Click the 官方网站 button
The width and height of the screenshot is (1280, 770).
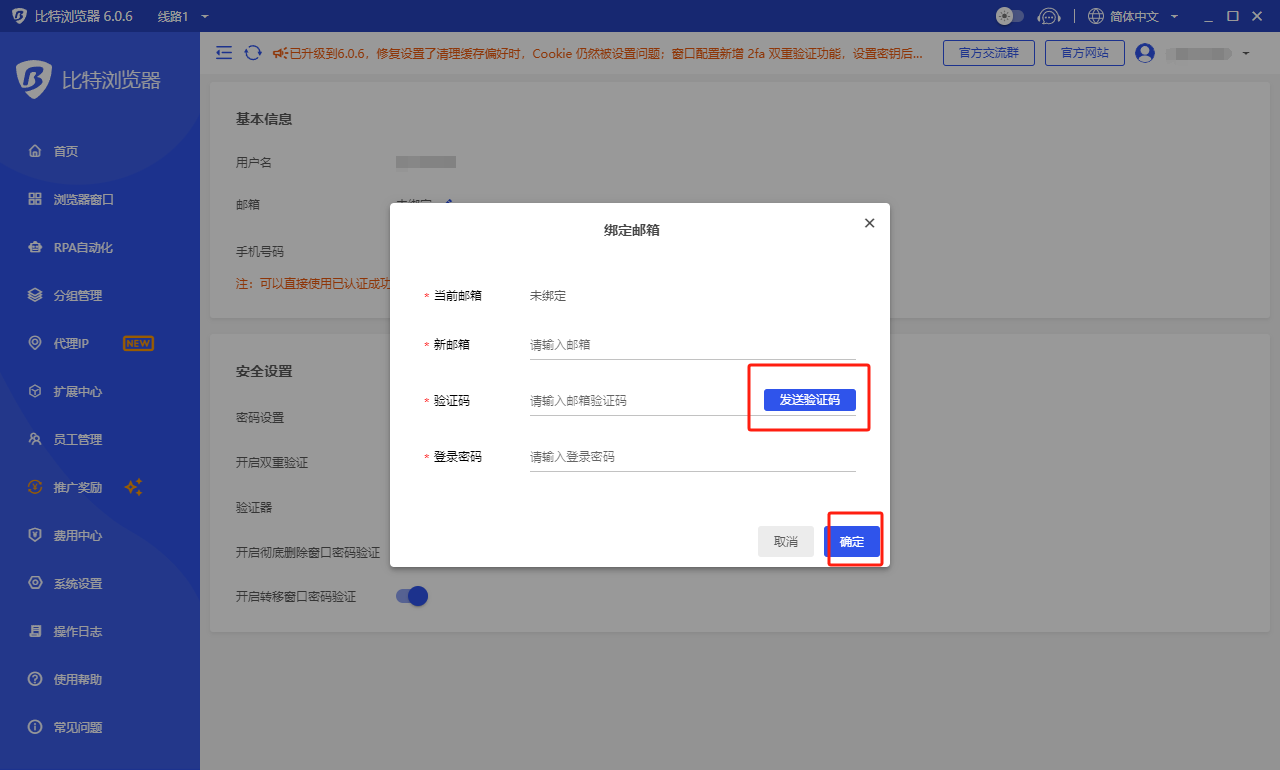pos(1085,53)
